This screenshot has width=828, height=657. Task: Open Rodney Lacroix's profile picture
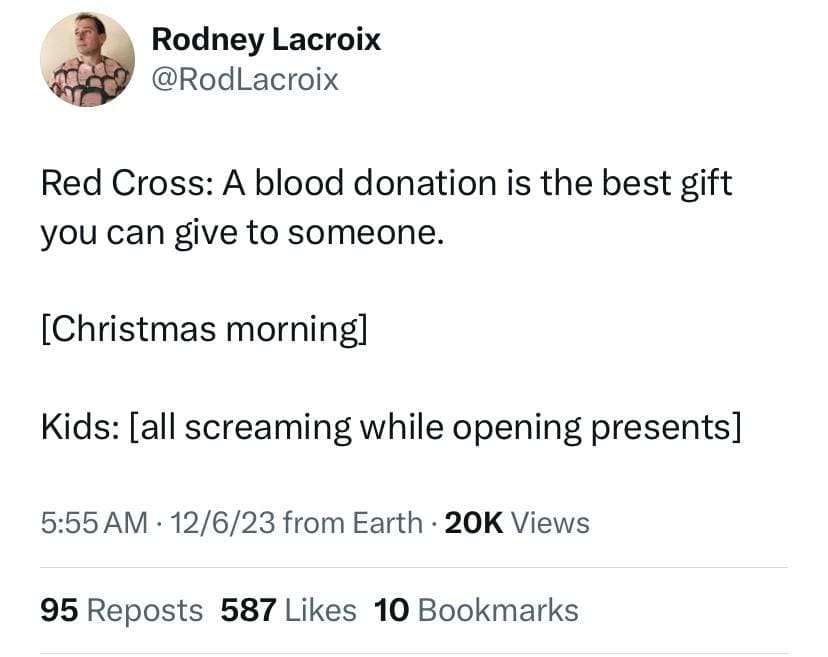[87, 59]
